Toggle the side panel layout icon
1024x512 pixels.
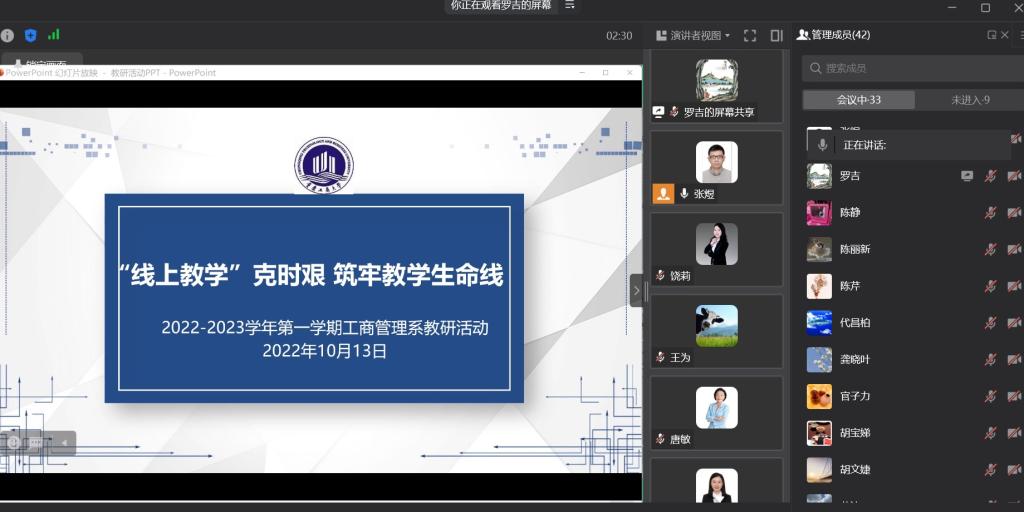pos(776,35)
